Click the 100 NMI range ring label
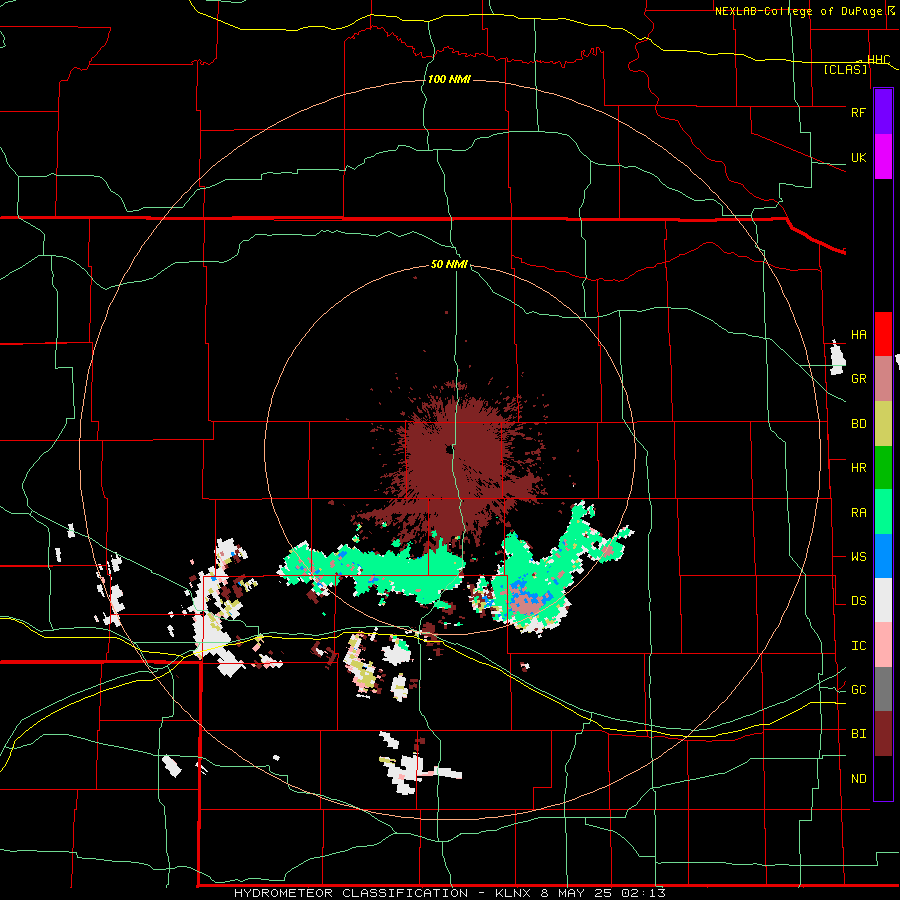 pyautogui.click(x=449, y=79)
